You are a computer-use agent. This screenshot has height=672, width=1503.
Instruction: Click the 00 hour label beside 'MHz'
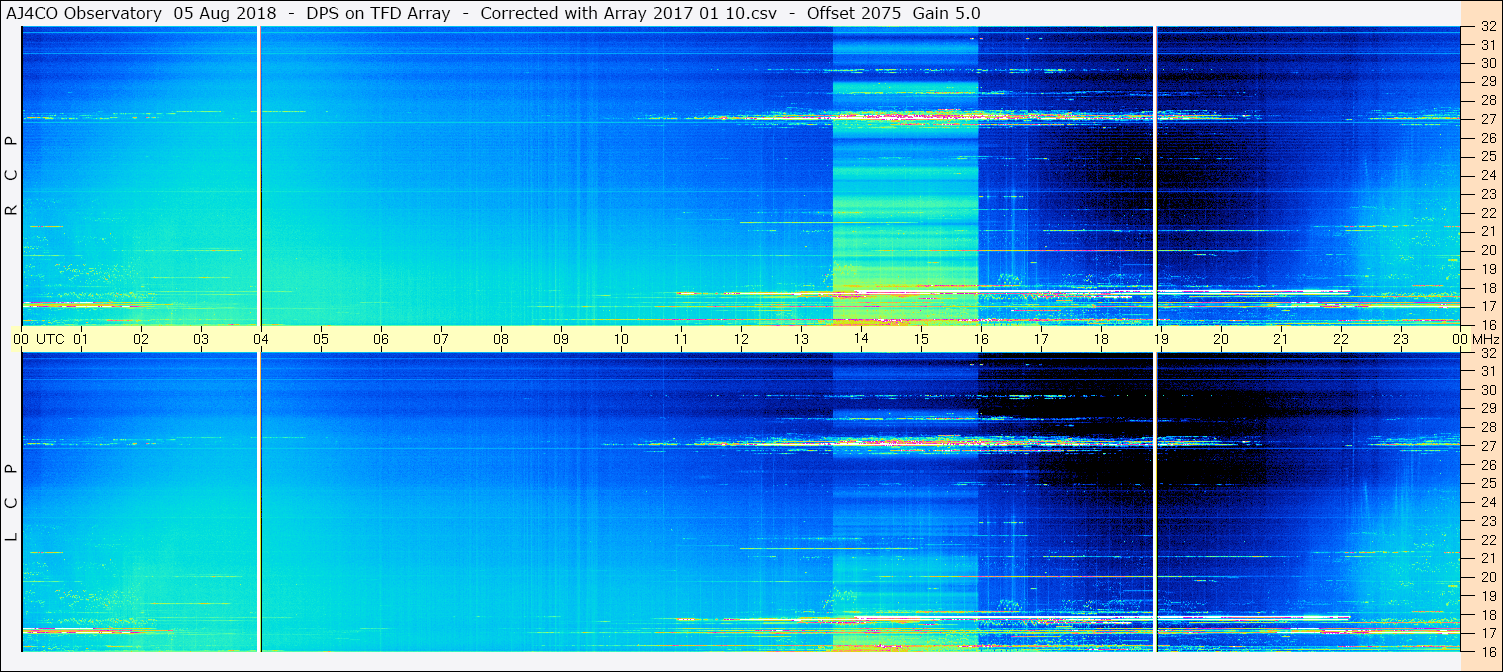tap(1459, 339)
